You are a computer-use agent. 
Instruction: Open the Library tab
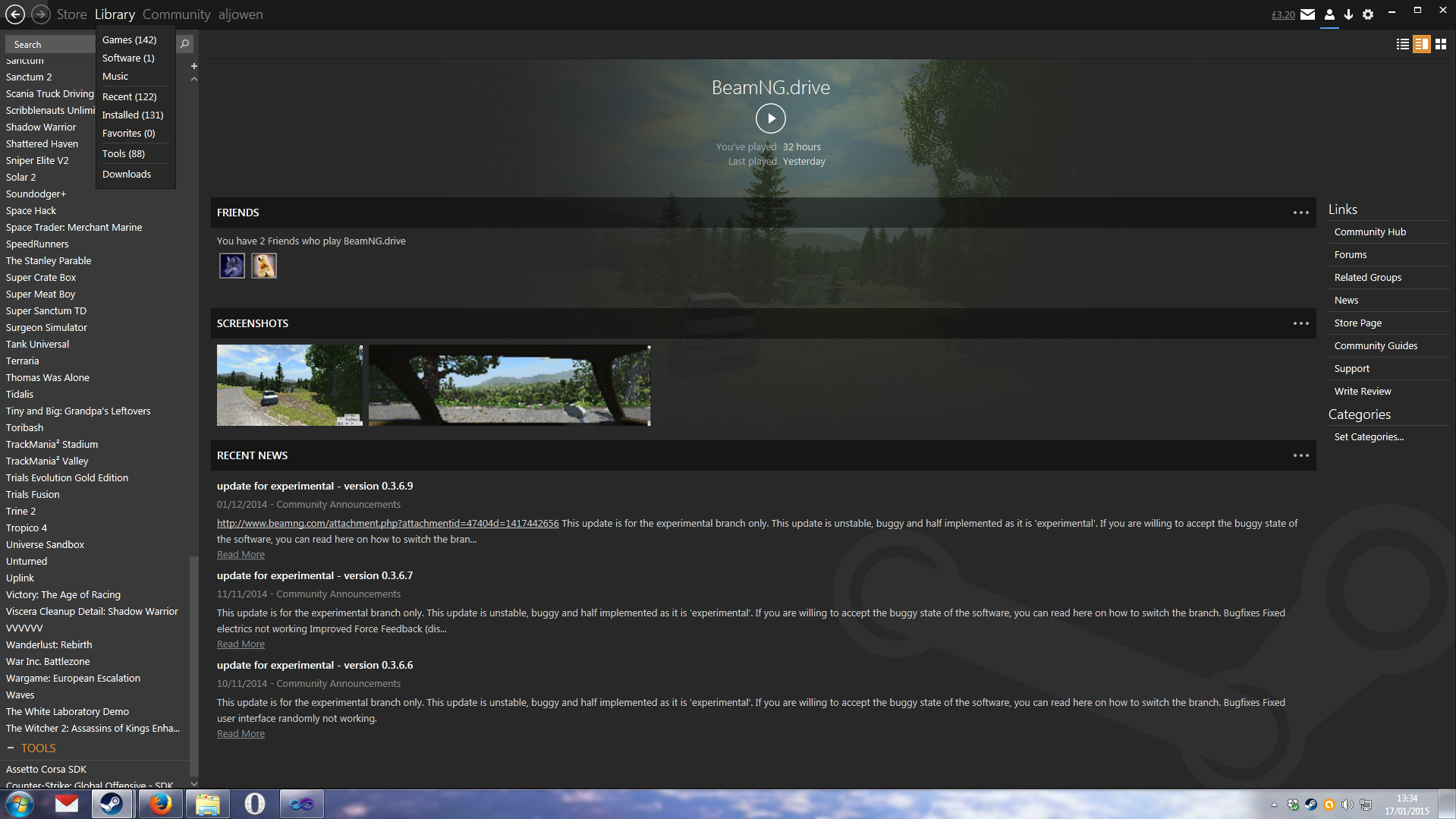point(115,14)
